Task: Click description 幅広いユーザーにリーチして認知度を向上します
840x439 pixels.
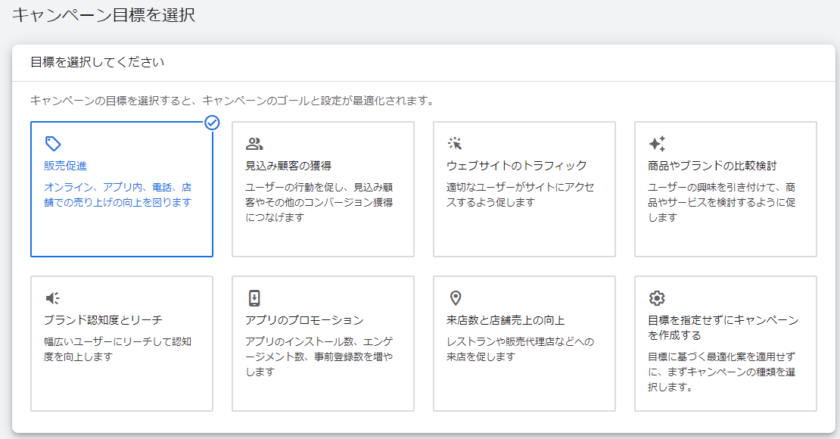Action: (118, 349)
